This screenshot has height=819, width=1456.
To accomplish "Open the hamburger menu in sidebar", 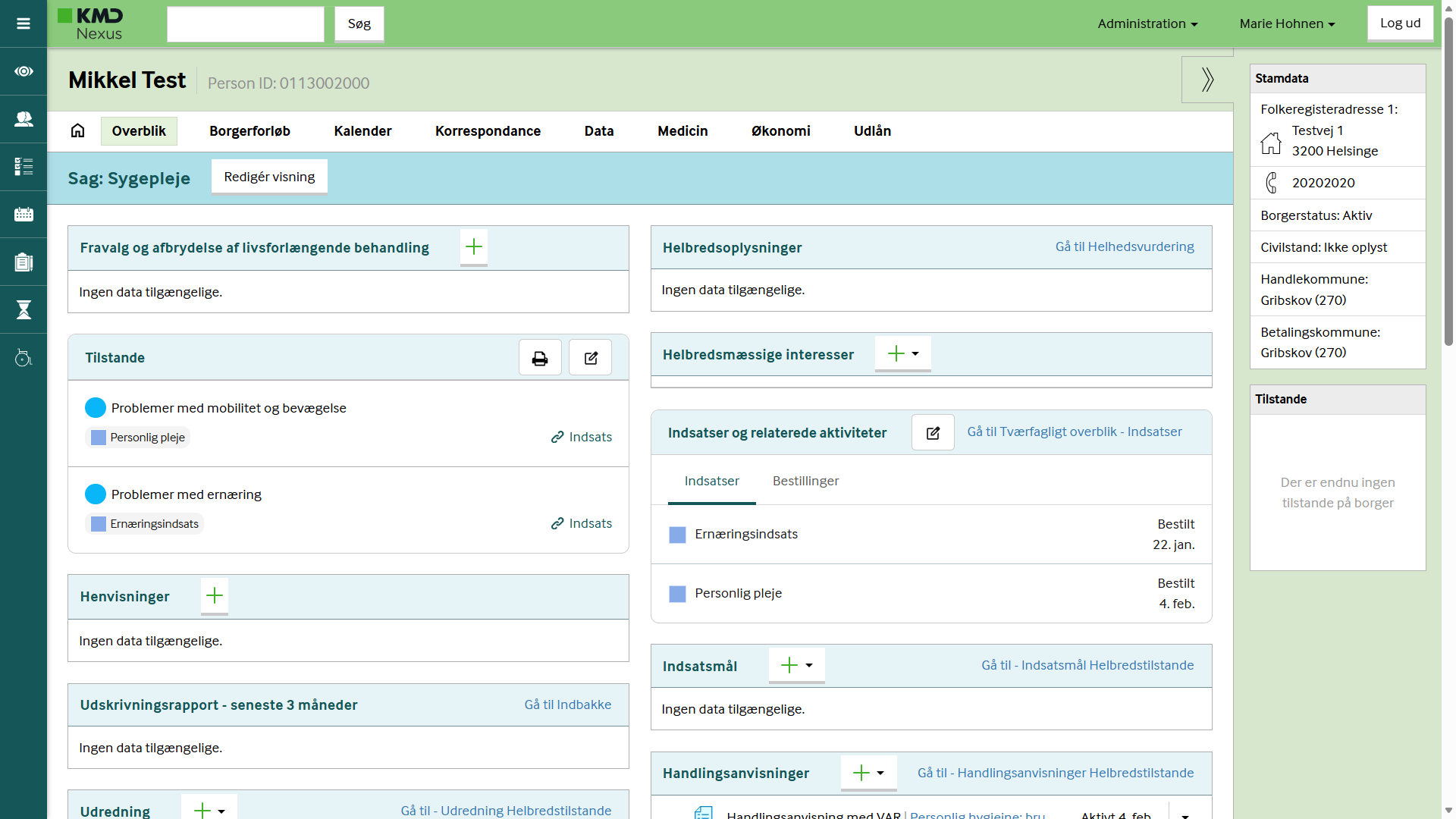I will click(24, 24).
